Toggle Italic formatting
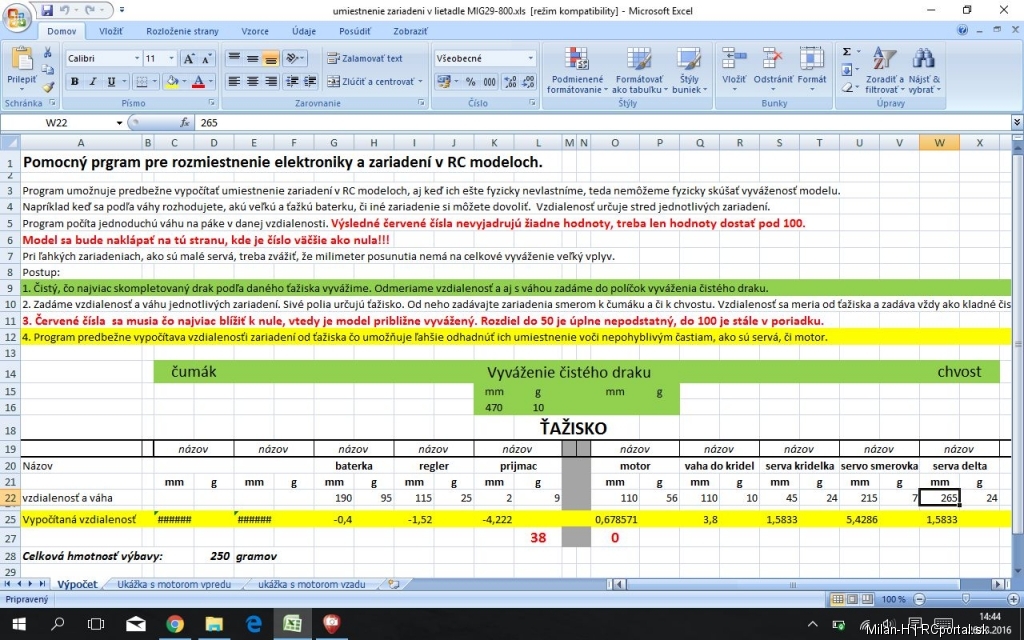The image size is (1024, 640). pyautogui.click(x=93, y=82)
